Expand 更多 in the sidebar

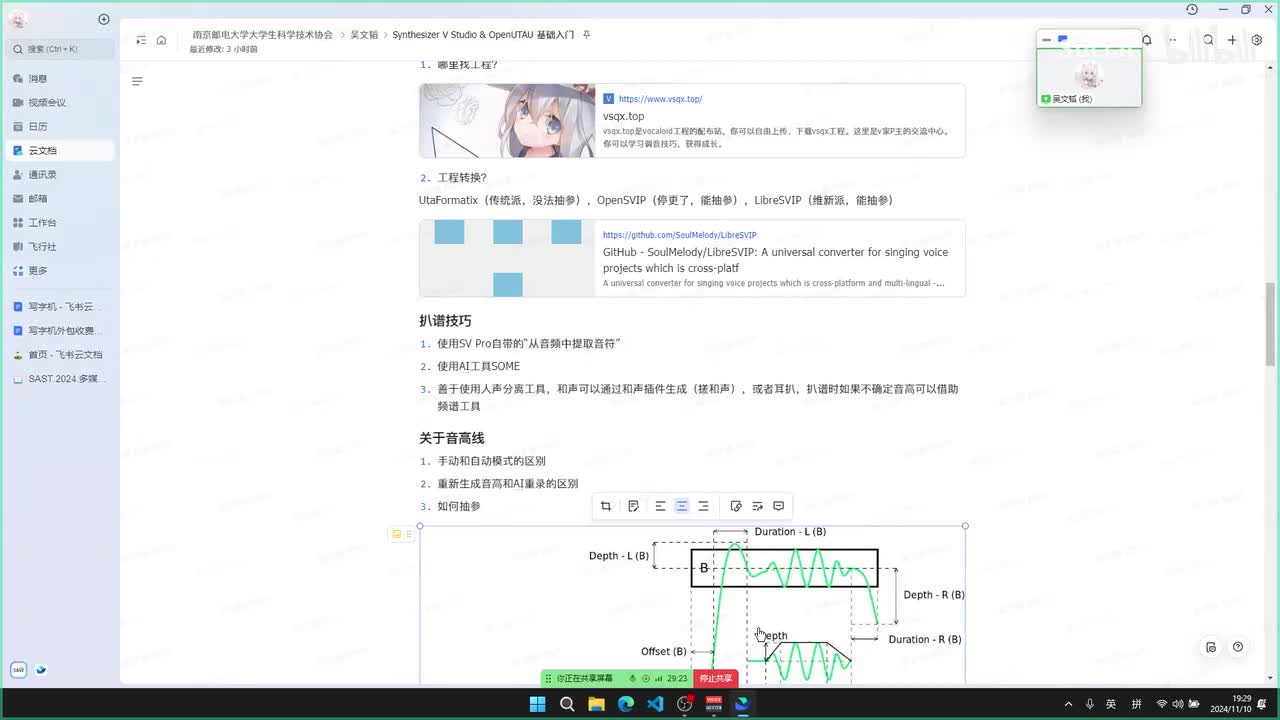click(58, 271)
